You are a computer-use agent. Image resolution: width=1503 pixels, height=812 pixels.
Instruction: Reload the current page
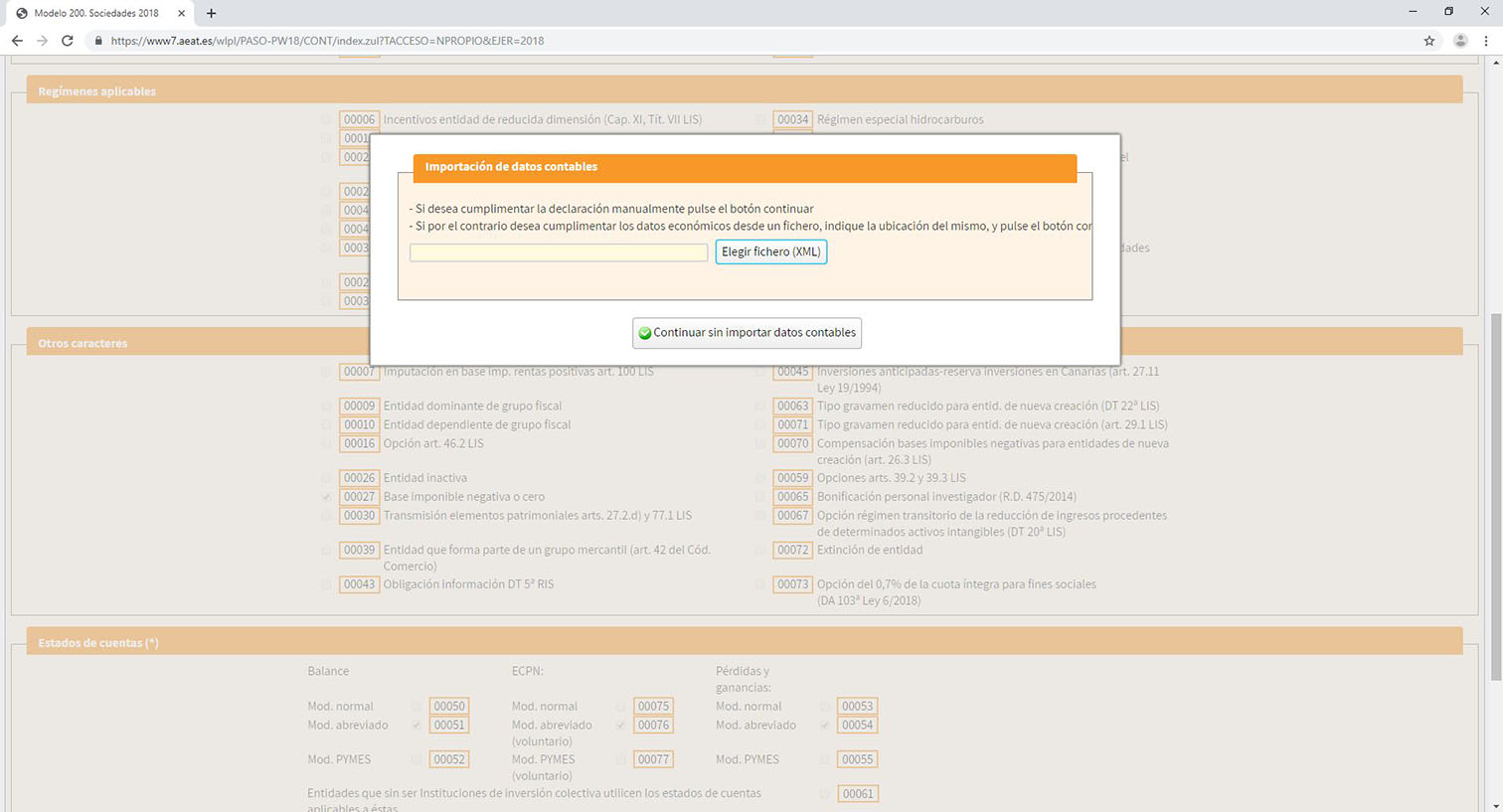pos(68,41)
